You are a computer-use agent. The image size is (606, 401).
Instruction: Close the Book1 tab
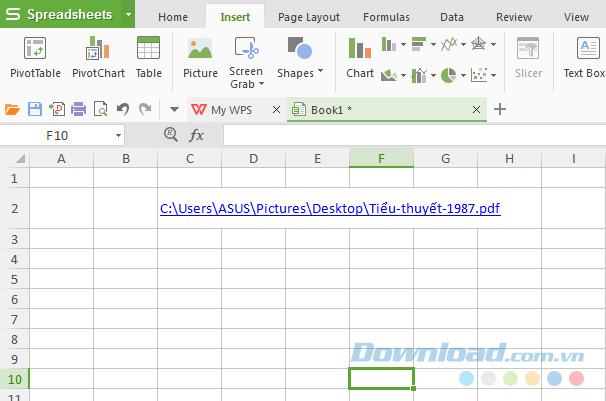click(x=477, y=110)
